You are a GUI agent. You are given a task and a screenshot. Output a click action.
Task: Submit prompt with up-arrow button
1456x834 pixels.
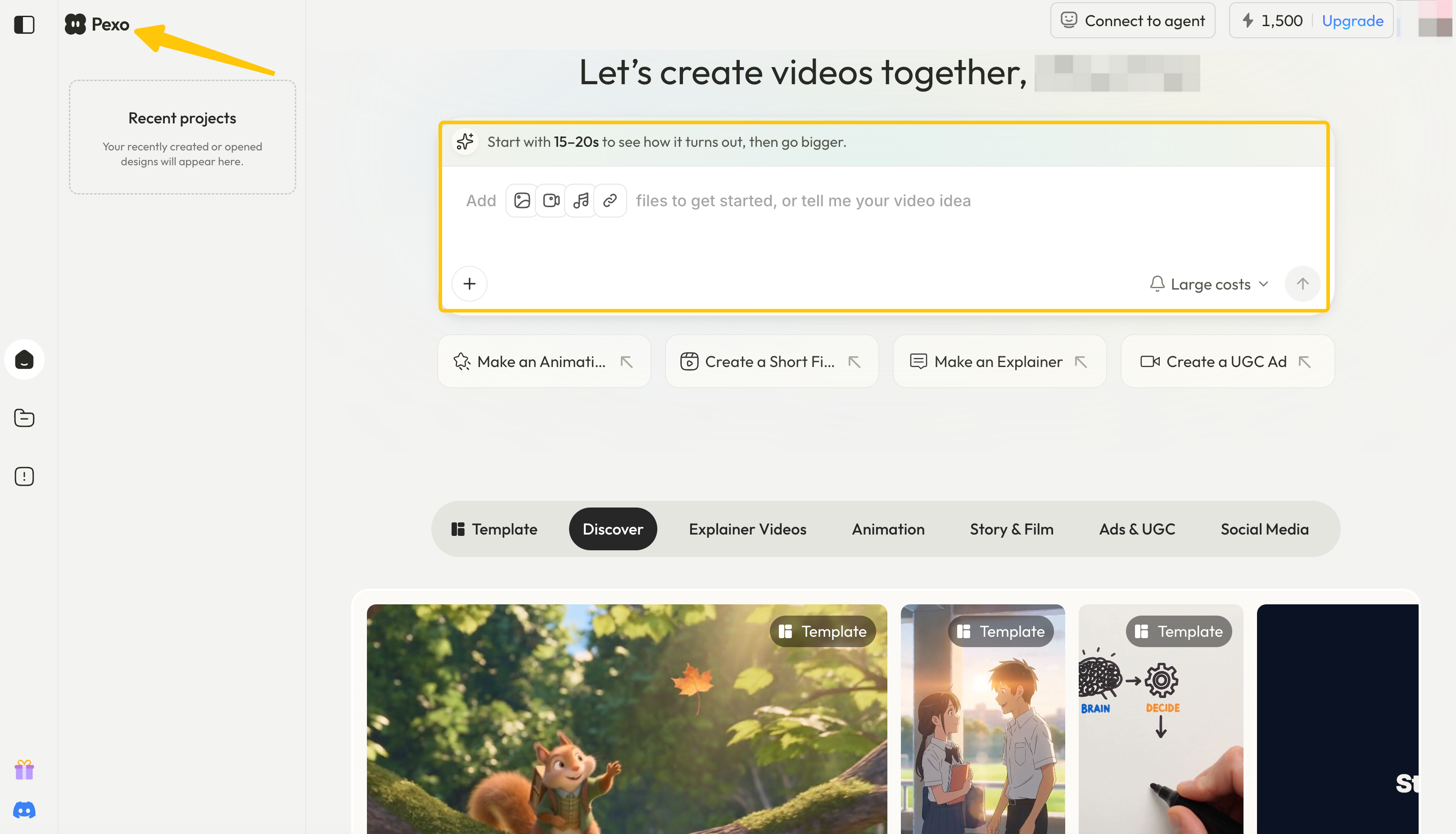coord(1302,284)
